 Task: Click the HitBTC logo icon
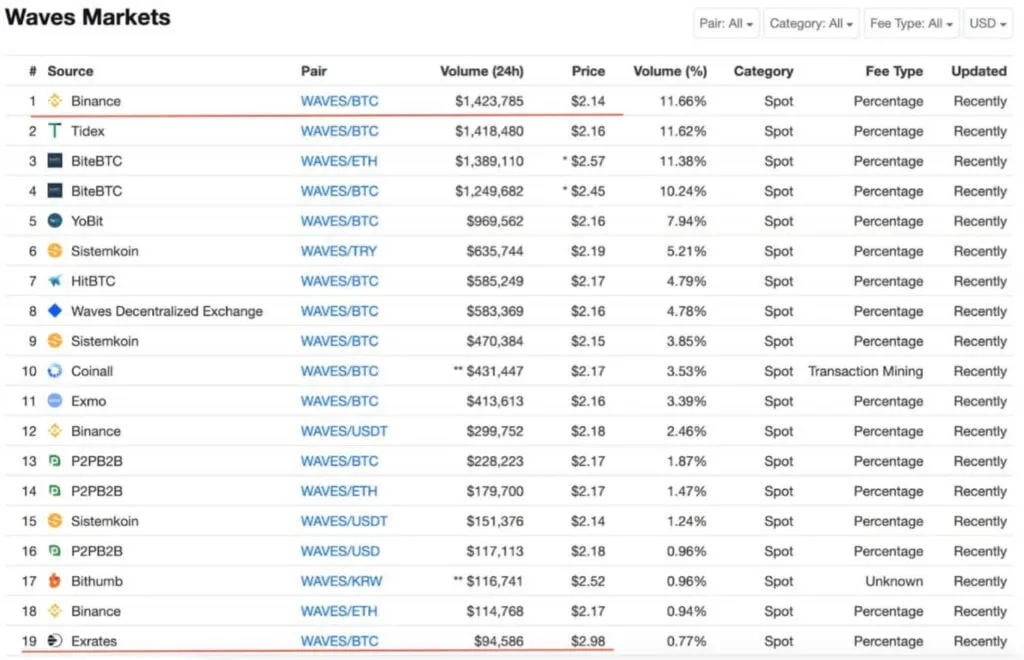coord(55,281)
